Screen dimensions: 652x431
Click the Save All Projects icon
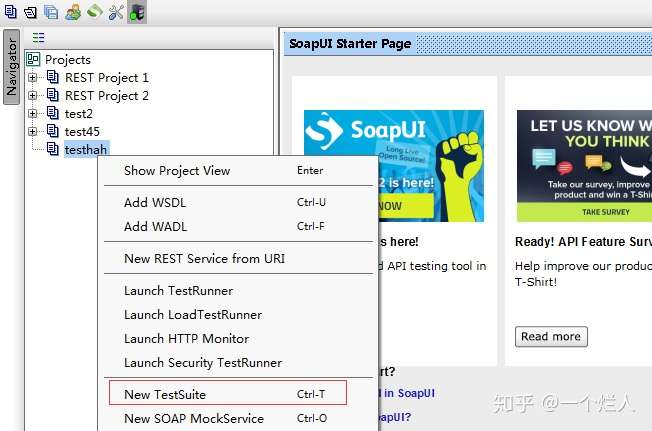click(51, 12)
